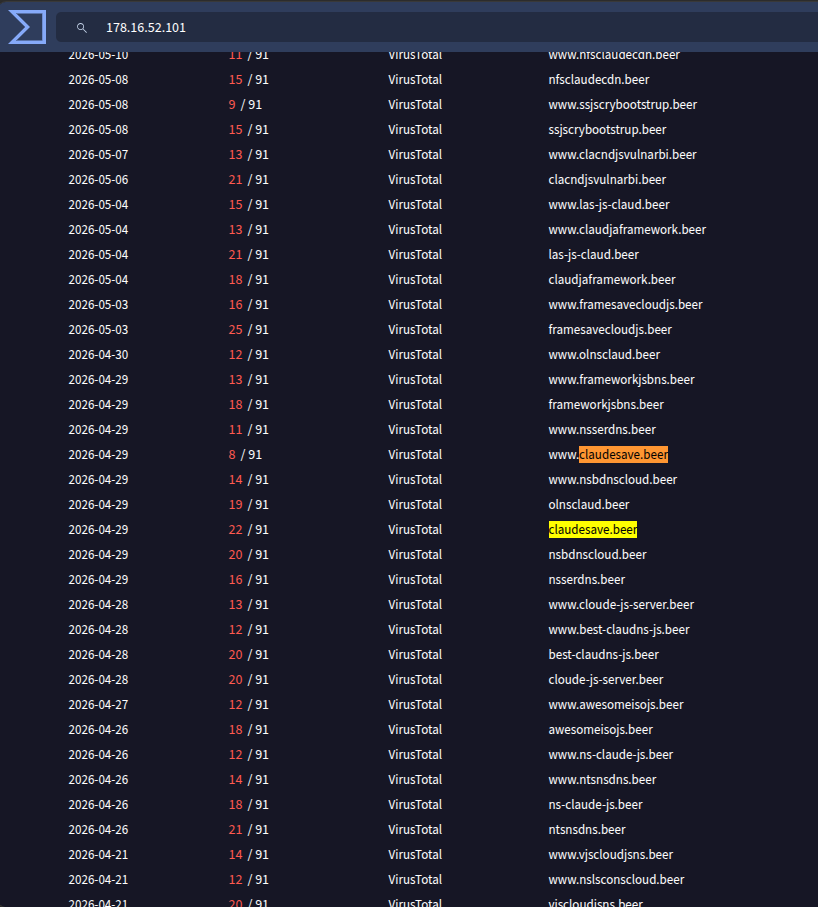
Task: Open www.olnsclaud.beer domain
Action: coord(604,354)
